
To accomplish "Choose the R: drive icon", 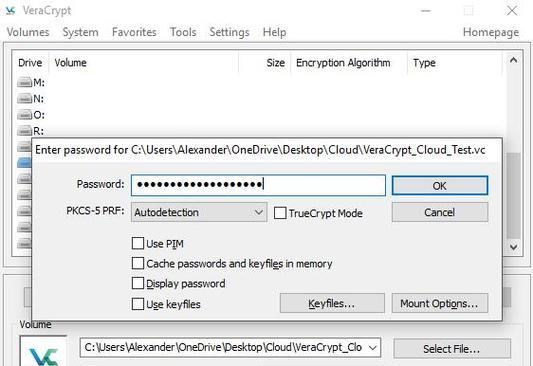I will 24,131.
